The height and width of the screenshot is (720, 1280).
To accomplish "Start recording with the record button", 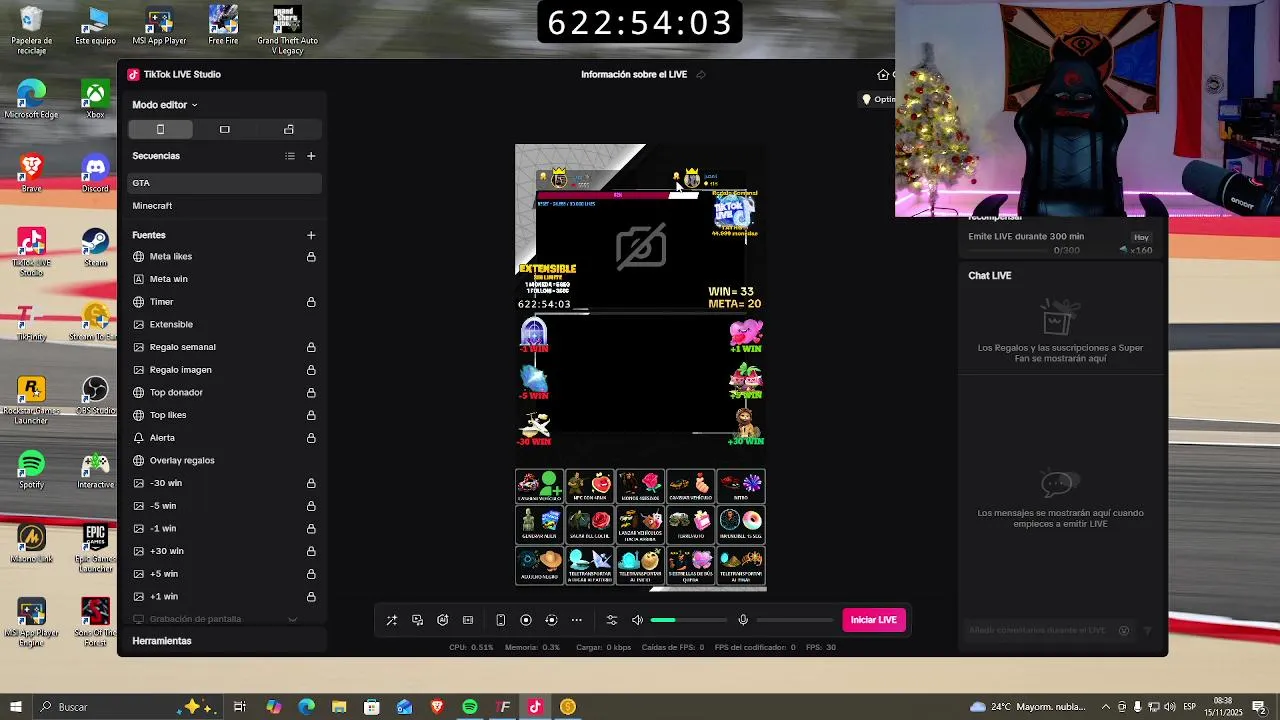I will coord(526,620).
